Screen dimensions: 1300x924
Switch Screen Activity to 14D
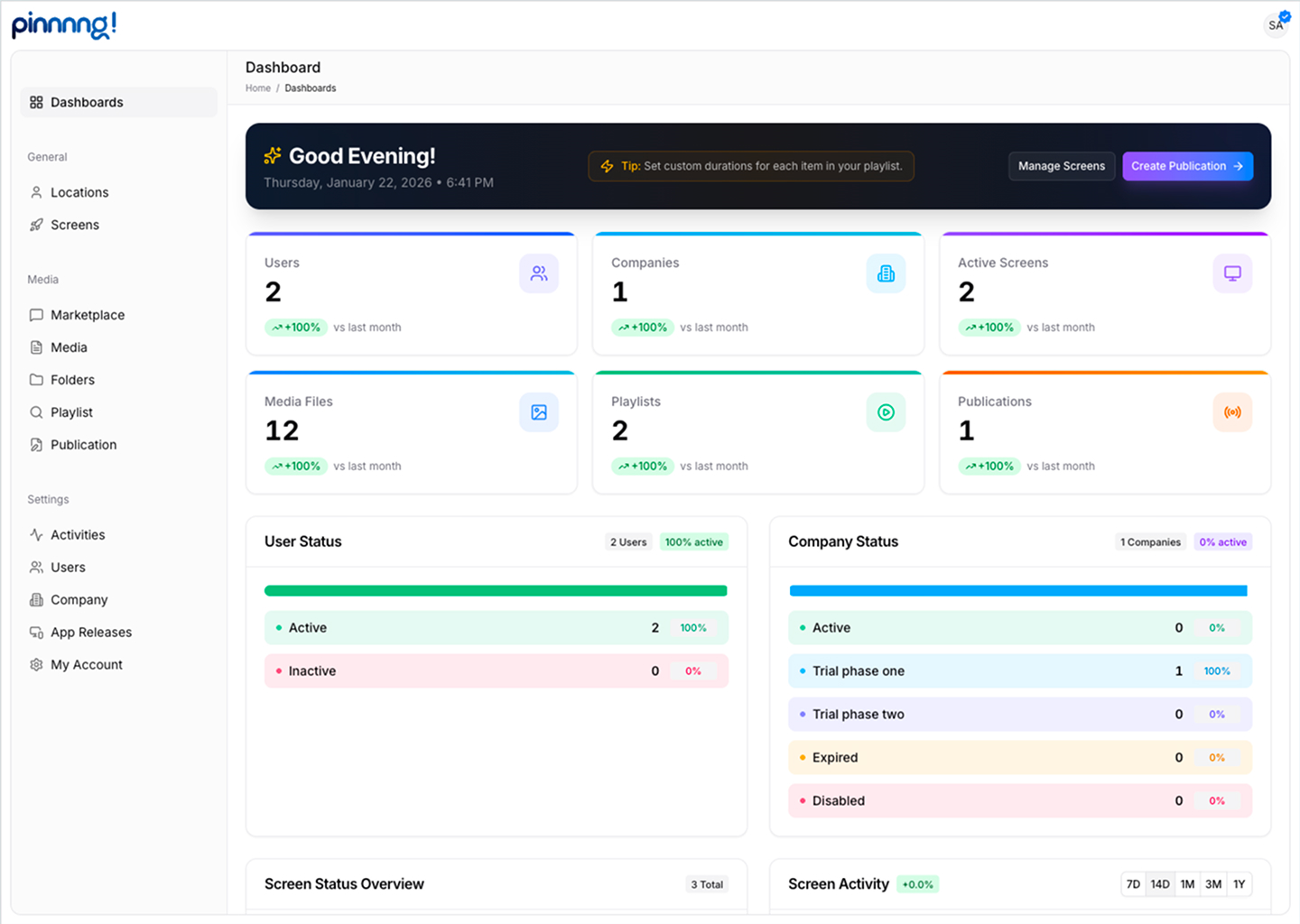coord(1160,884)
